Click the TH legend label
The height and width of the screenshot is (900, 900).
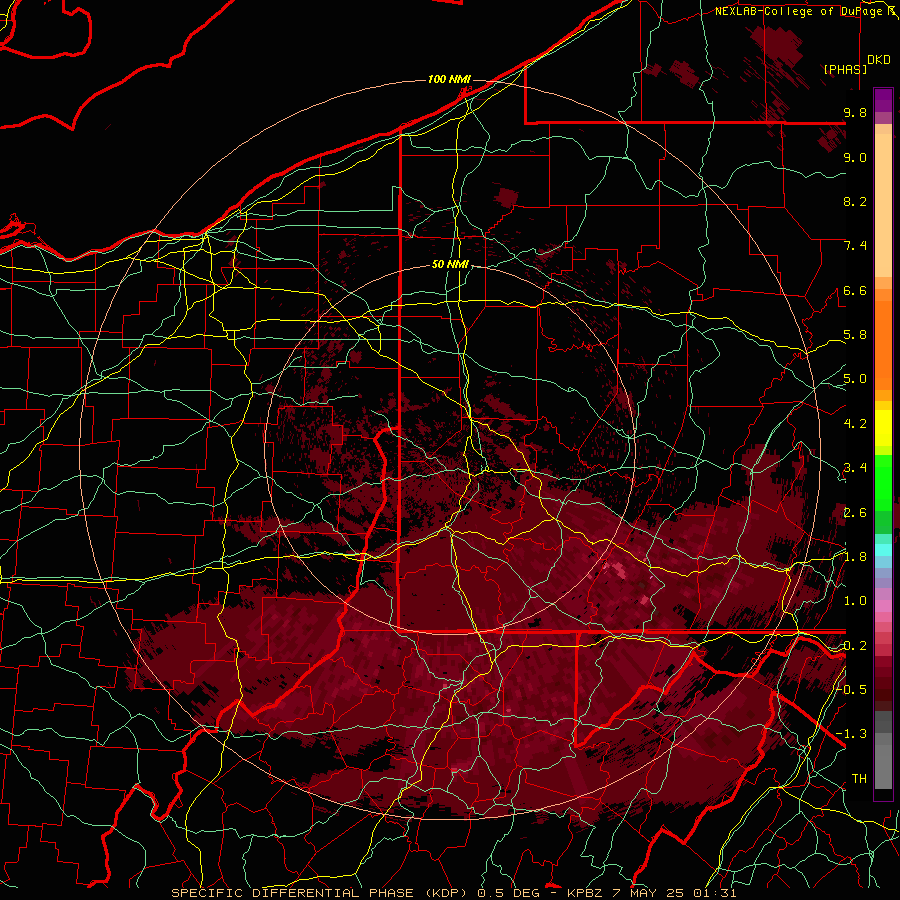coord(859,779)
